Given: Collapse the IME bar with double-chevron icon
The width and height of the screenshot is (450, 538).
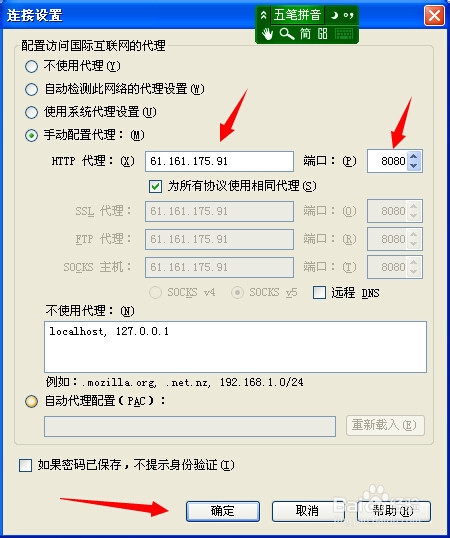Looking at the screenshot, I should click(x=263, y=15).
